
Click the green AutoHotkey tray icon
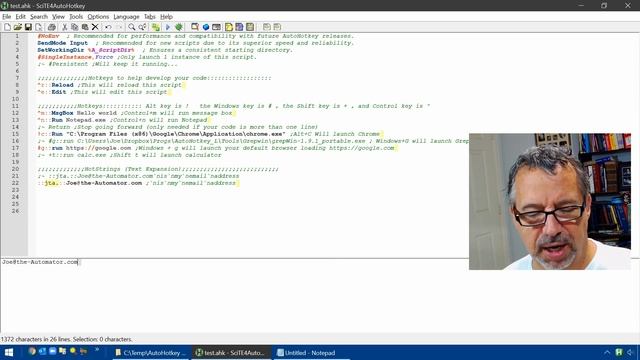click(x=619, y=352)
